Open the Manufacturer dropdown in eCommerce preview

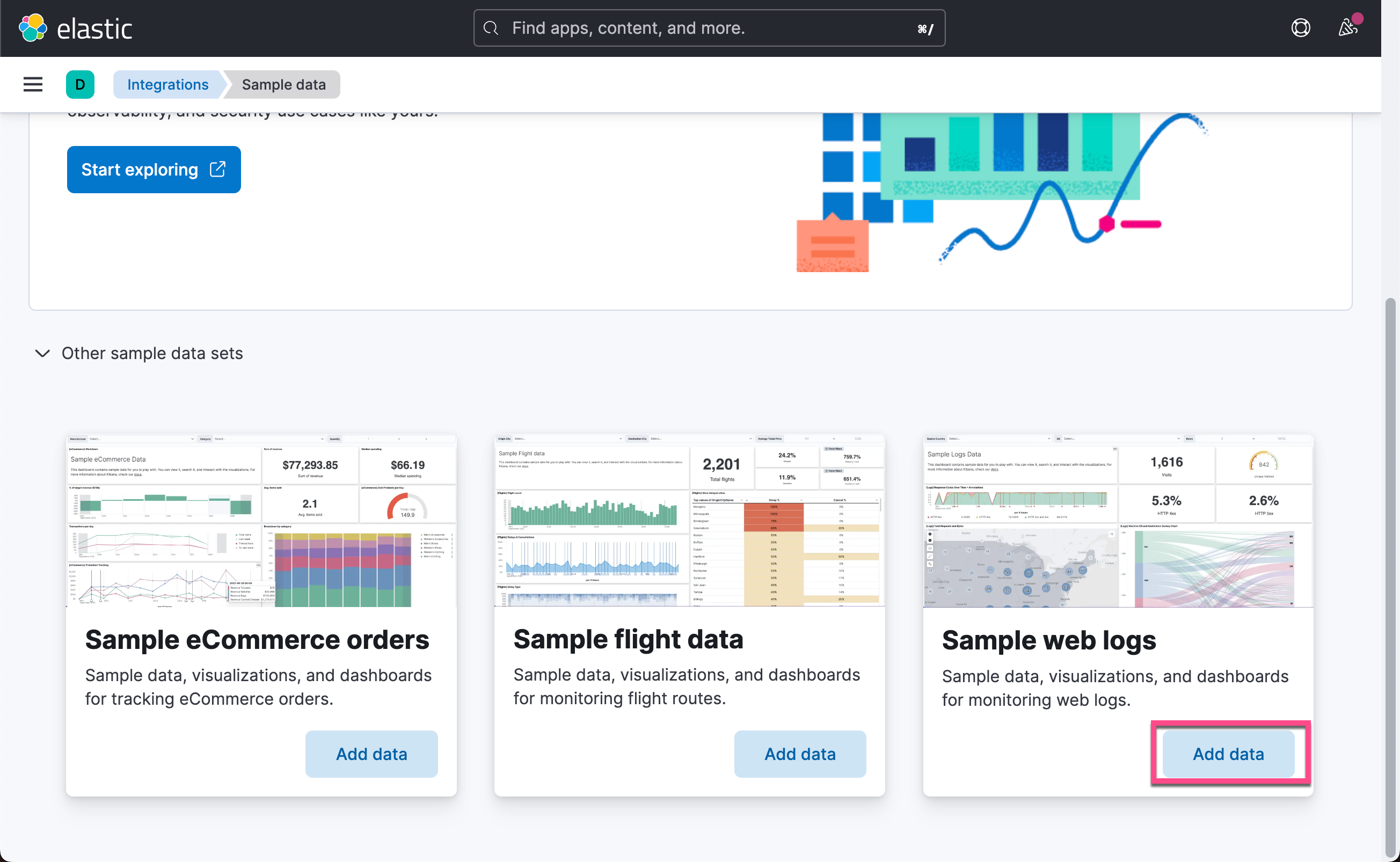[x=141, y=439]
